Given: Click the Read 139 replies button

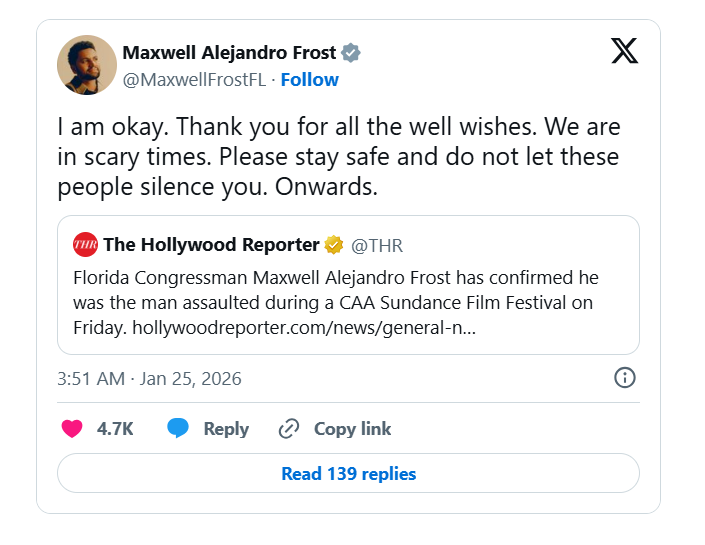Looking at the screenshot, I should point(348,474).
